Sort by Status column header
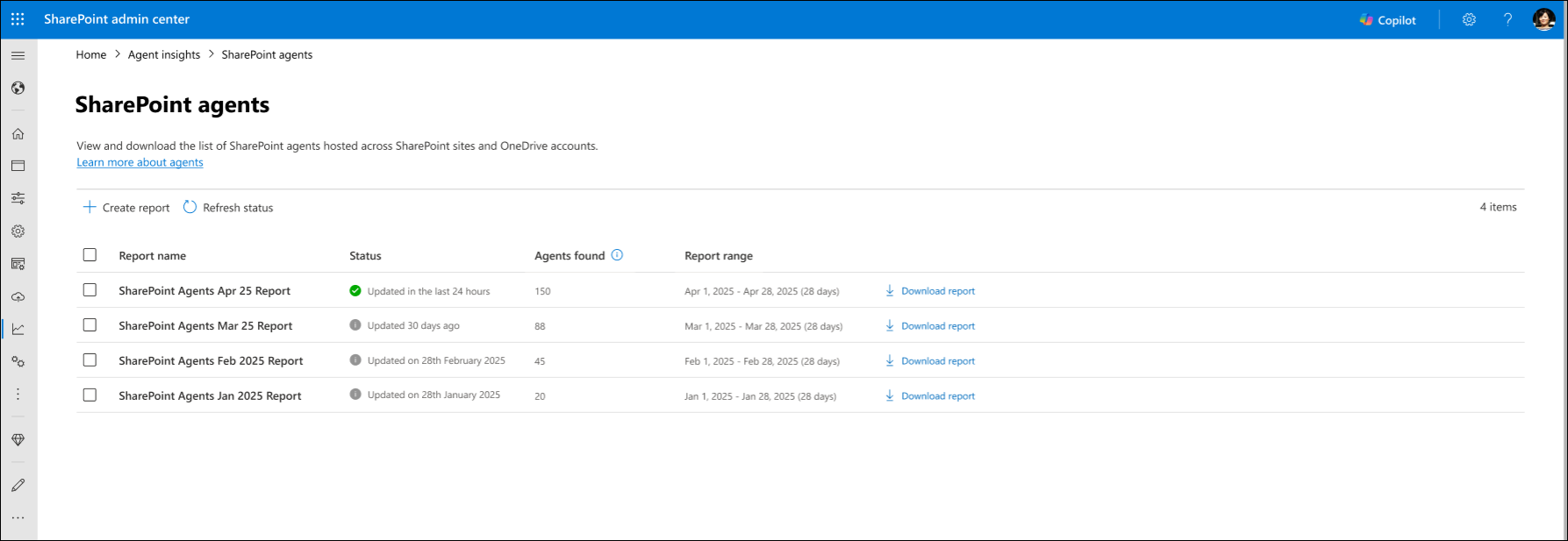The image size is (1568, 541). tap(365, 256)
